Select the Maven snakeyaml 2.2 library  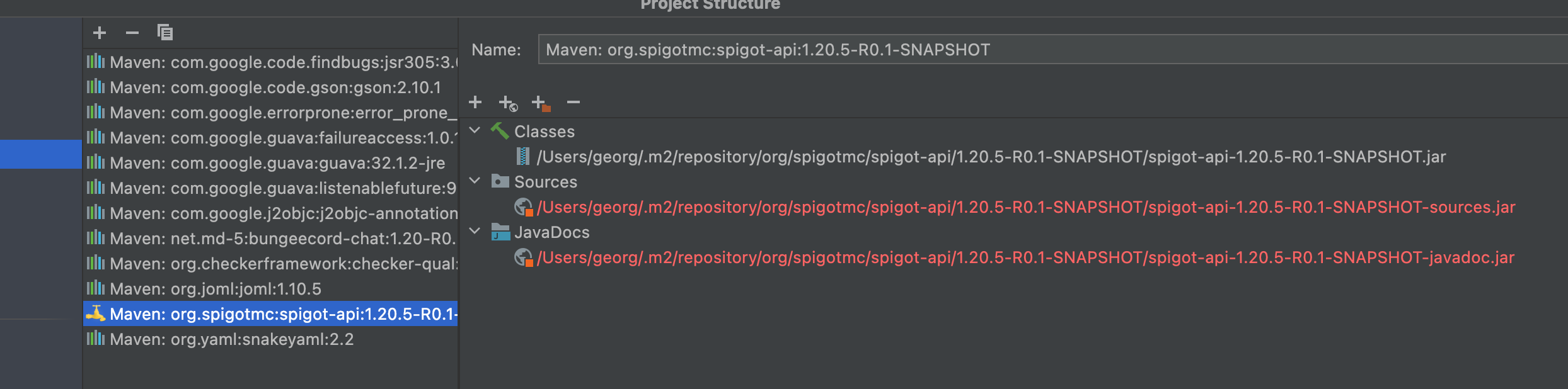pos(271,339)
